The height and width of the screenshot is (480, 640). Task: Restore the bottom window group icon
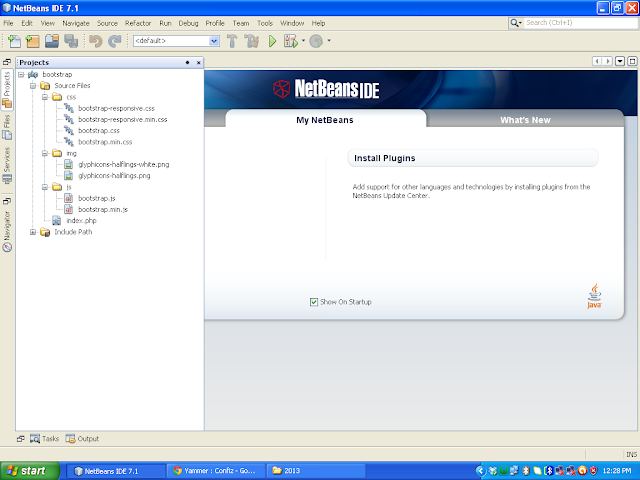(x=20, y=439)
